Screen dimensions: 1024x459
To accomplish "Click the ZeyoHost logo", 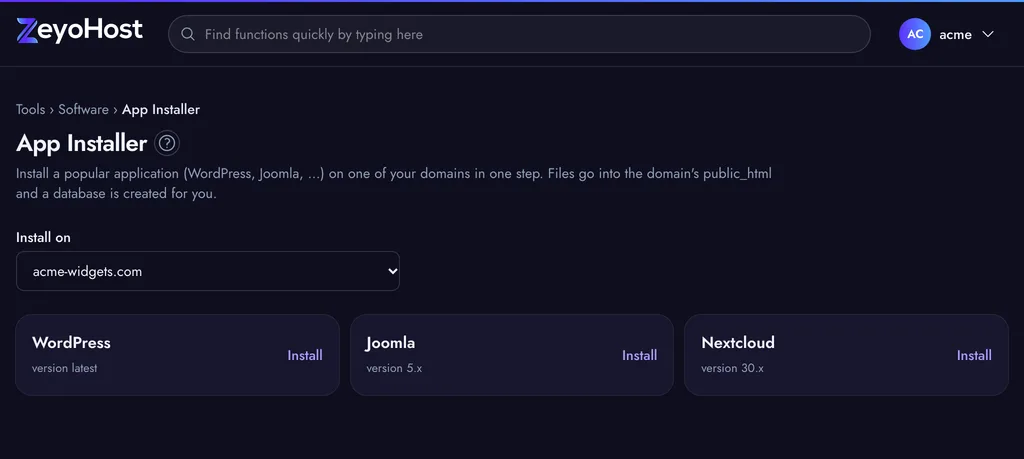I will point(79,31).
